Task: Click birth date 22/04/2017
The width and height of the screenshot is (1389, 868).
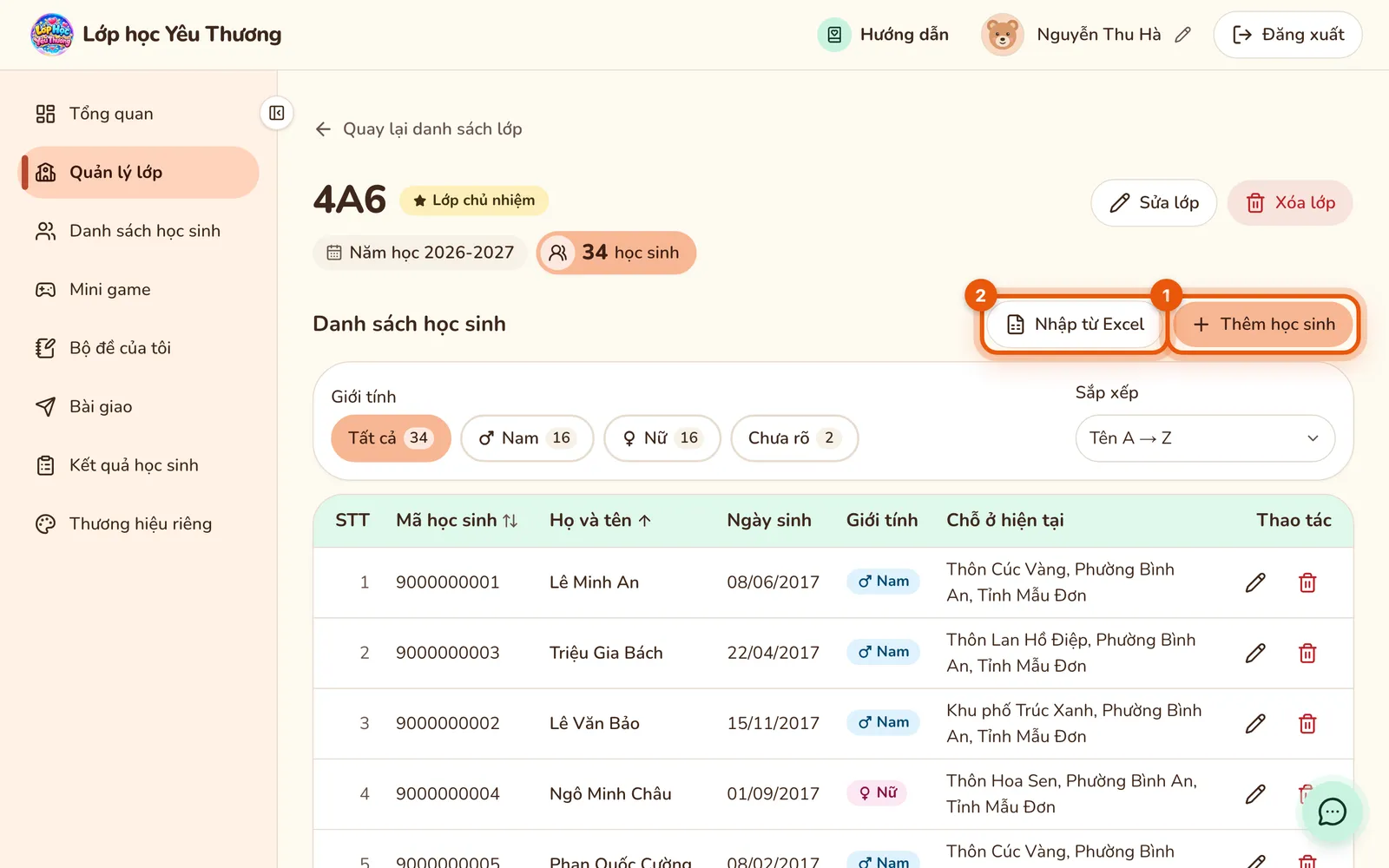Action: [773, 653]
